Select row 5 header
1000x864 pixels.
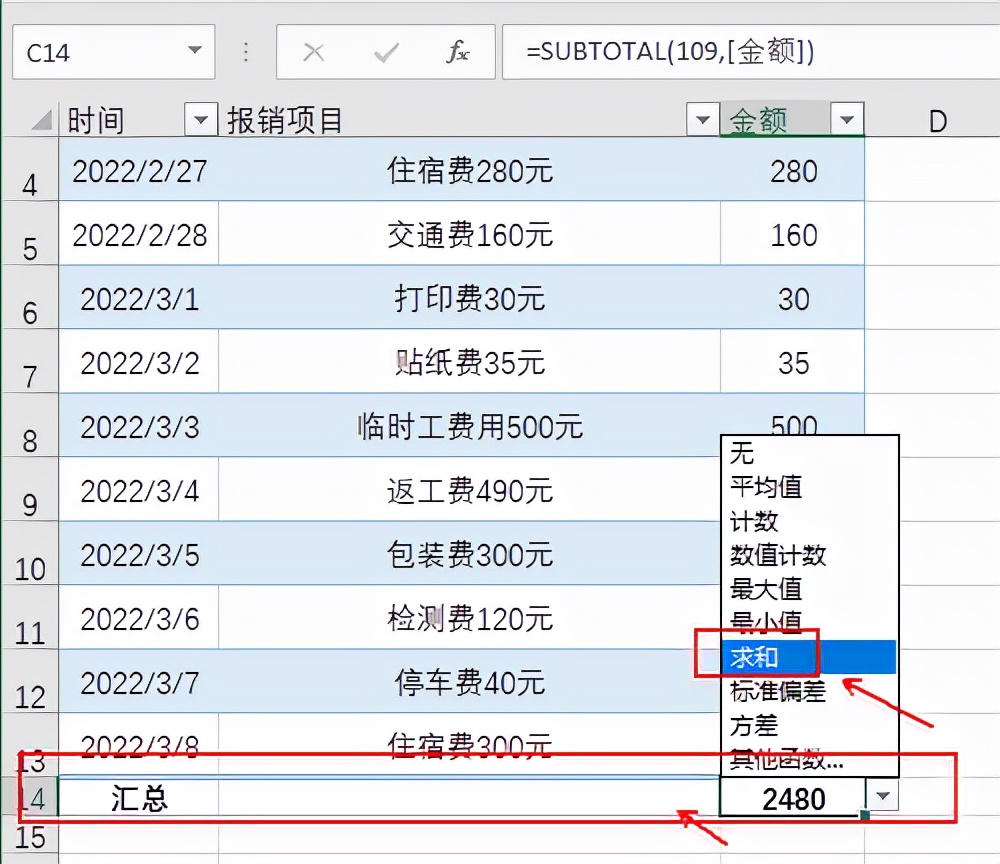pyautogui.click(x=29, y=233)
